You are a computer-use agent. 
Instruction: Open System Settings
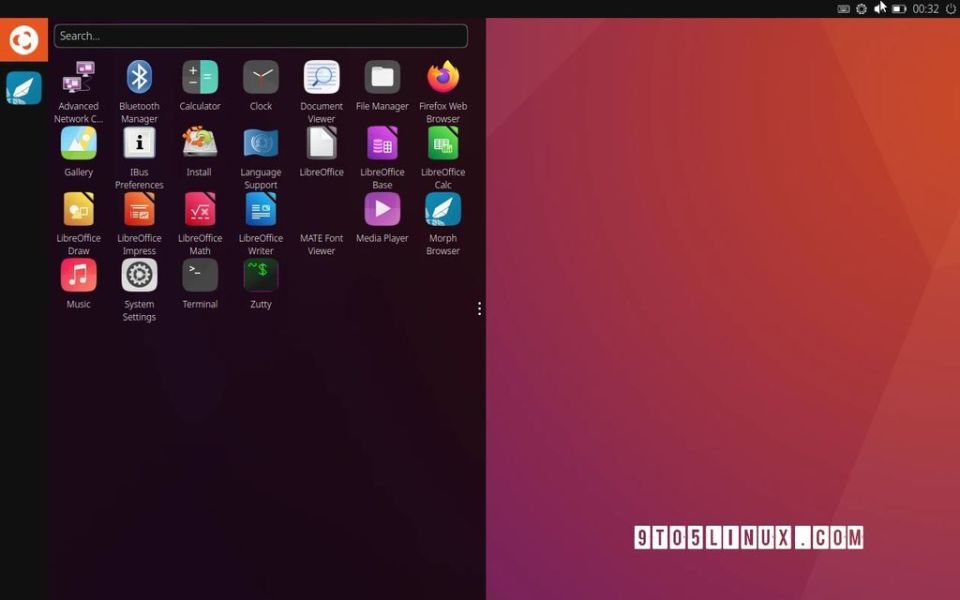[139, 275]
